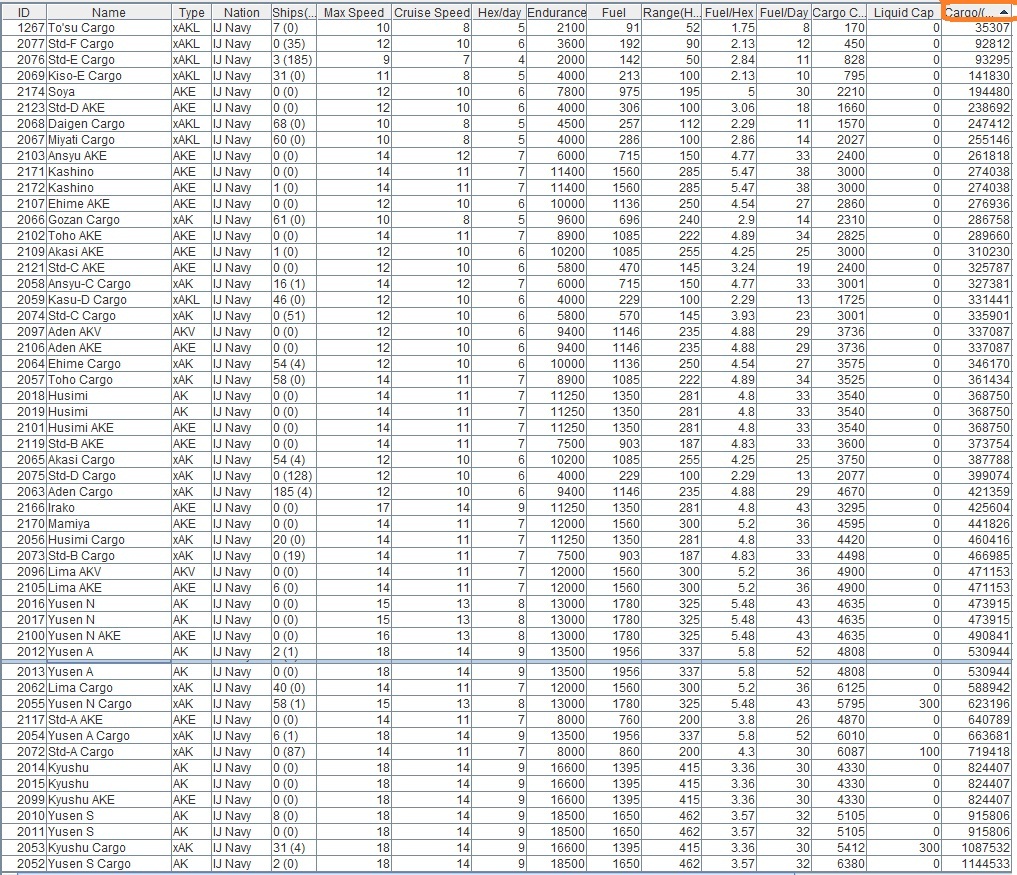Select Miyati Cargo name cell
Viewport: 1017px width, 875px height.
109,140
